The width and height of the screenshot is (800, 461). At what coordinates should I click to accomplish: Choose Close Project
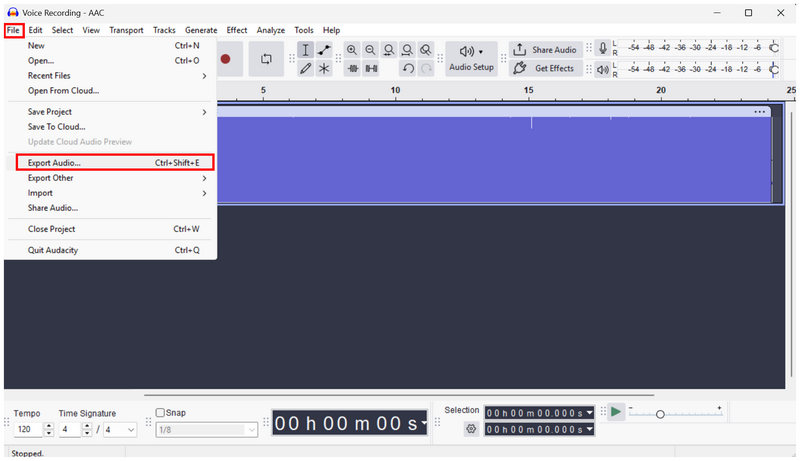pos(110,229)
